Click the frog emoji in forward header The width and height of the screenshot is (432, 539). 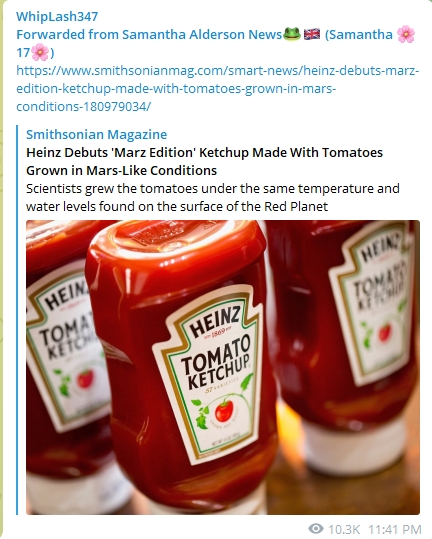coord(291,34)
